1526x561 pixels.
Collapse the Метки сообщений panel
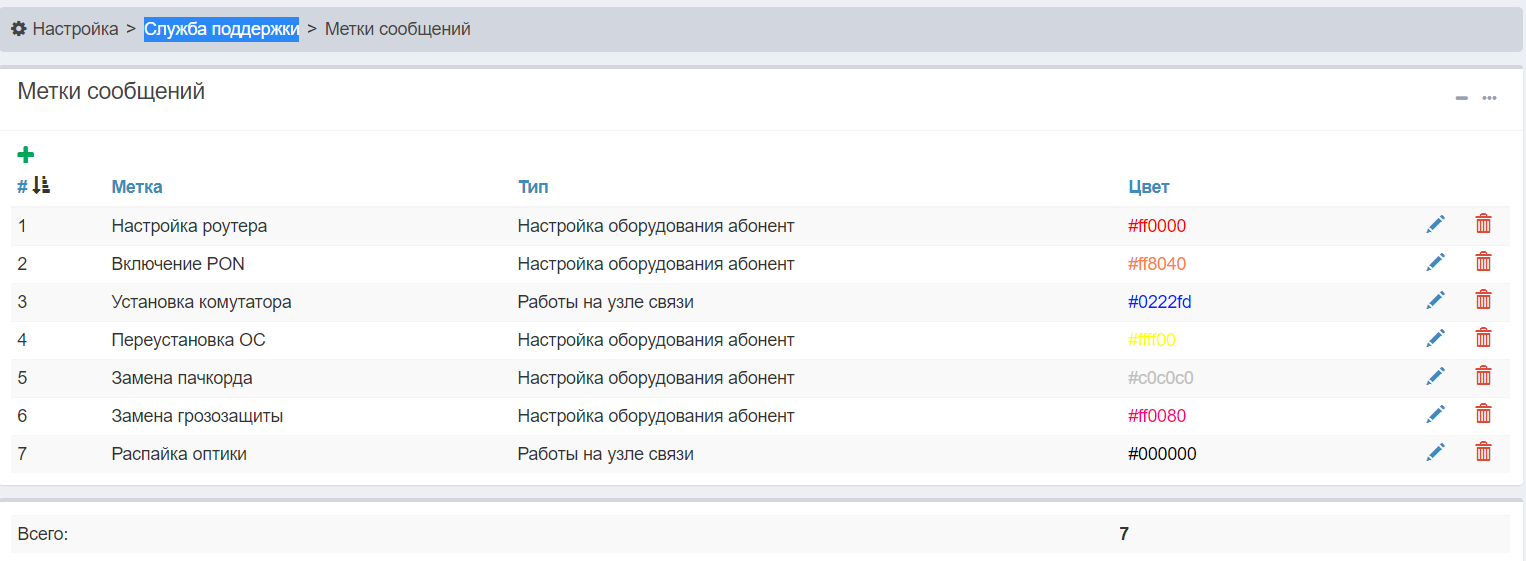(x=1461, y=98)
